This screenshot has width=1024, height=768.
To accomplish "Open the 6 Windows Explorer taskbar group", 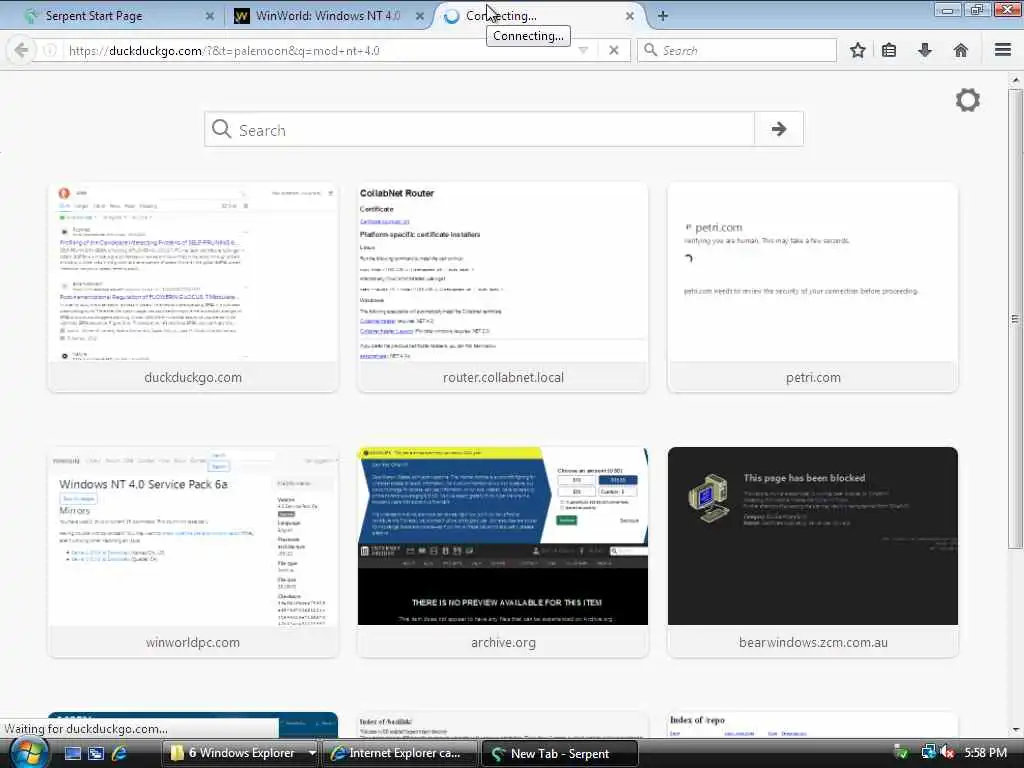I will tap(234, 753).
